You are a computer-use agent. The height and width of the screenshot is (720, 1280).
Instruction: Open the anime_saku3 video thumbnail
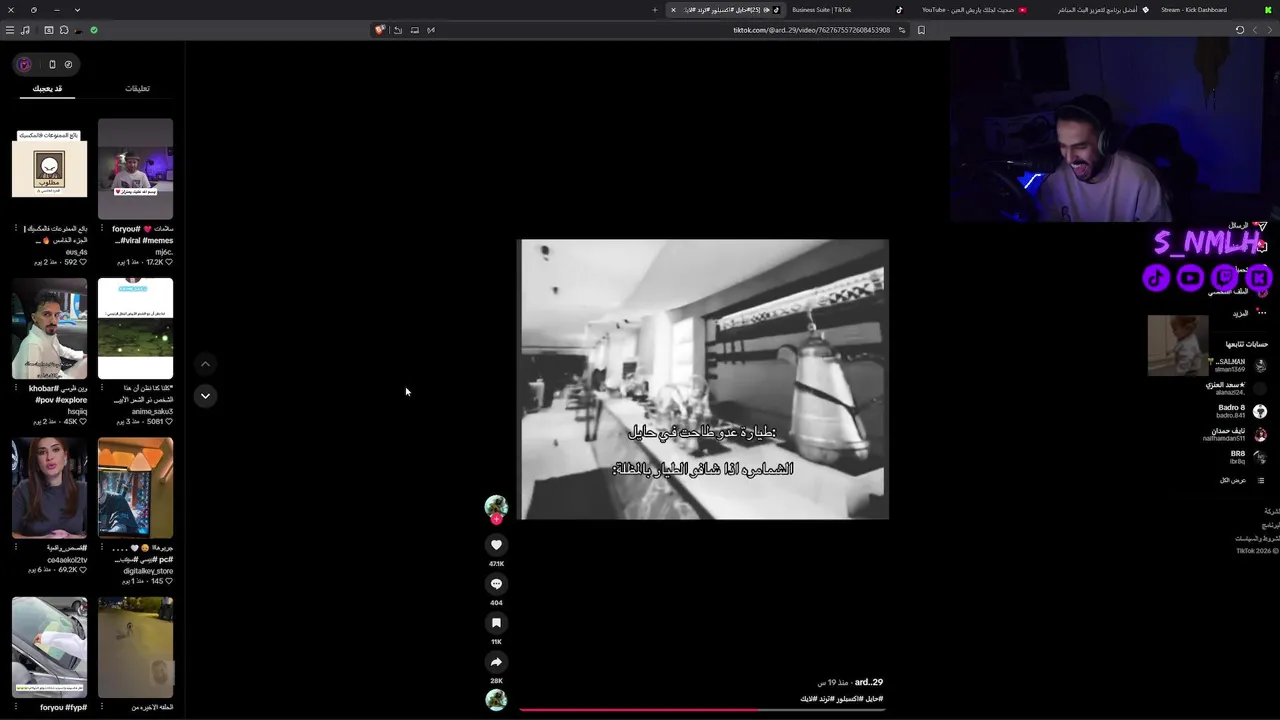(136, 328)
